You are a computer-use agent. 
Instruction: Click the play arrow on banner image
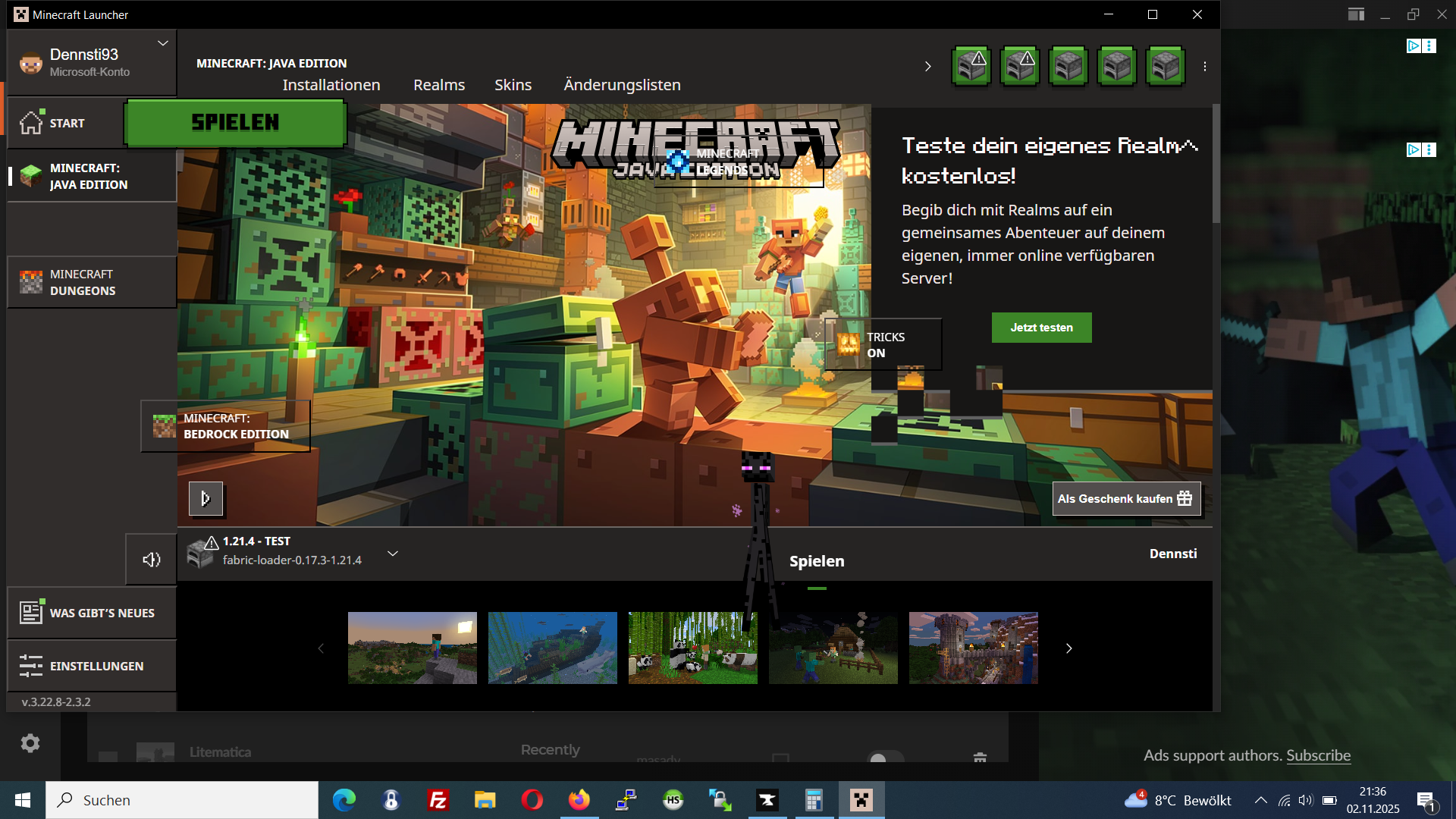tap(206, 498)
